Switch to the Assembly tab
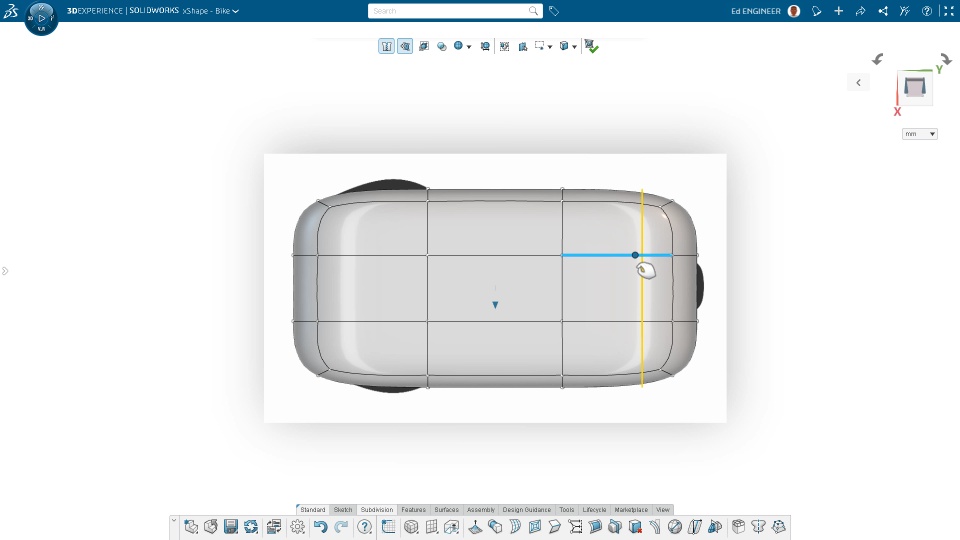 (x=481, y=509)
